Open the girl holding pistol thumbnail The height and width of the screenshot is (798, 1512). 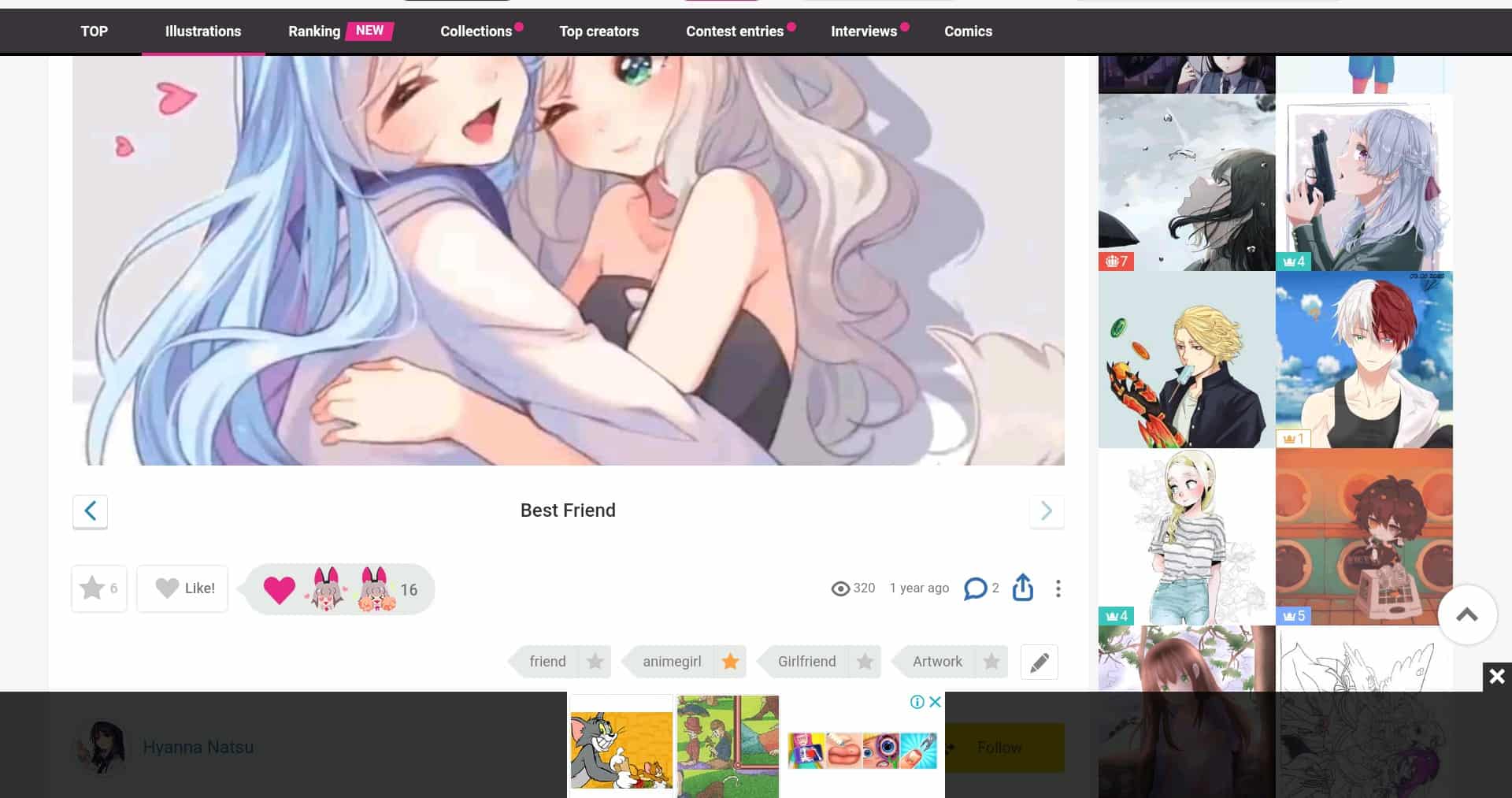click(x=1364, y=182)
